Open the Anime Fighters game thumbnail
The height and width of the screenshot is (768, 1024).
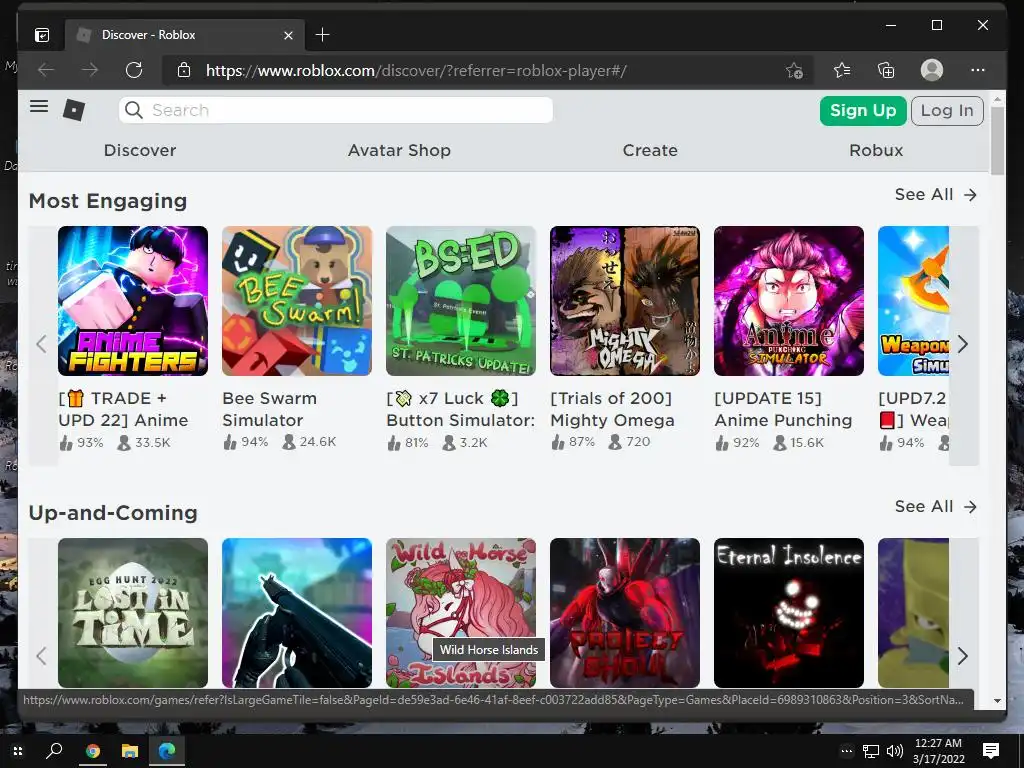coord(133,301)
